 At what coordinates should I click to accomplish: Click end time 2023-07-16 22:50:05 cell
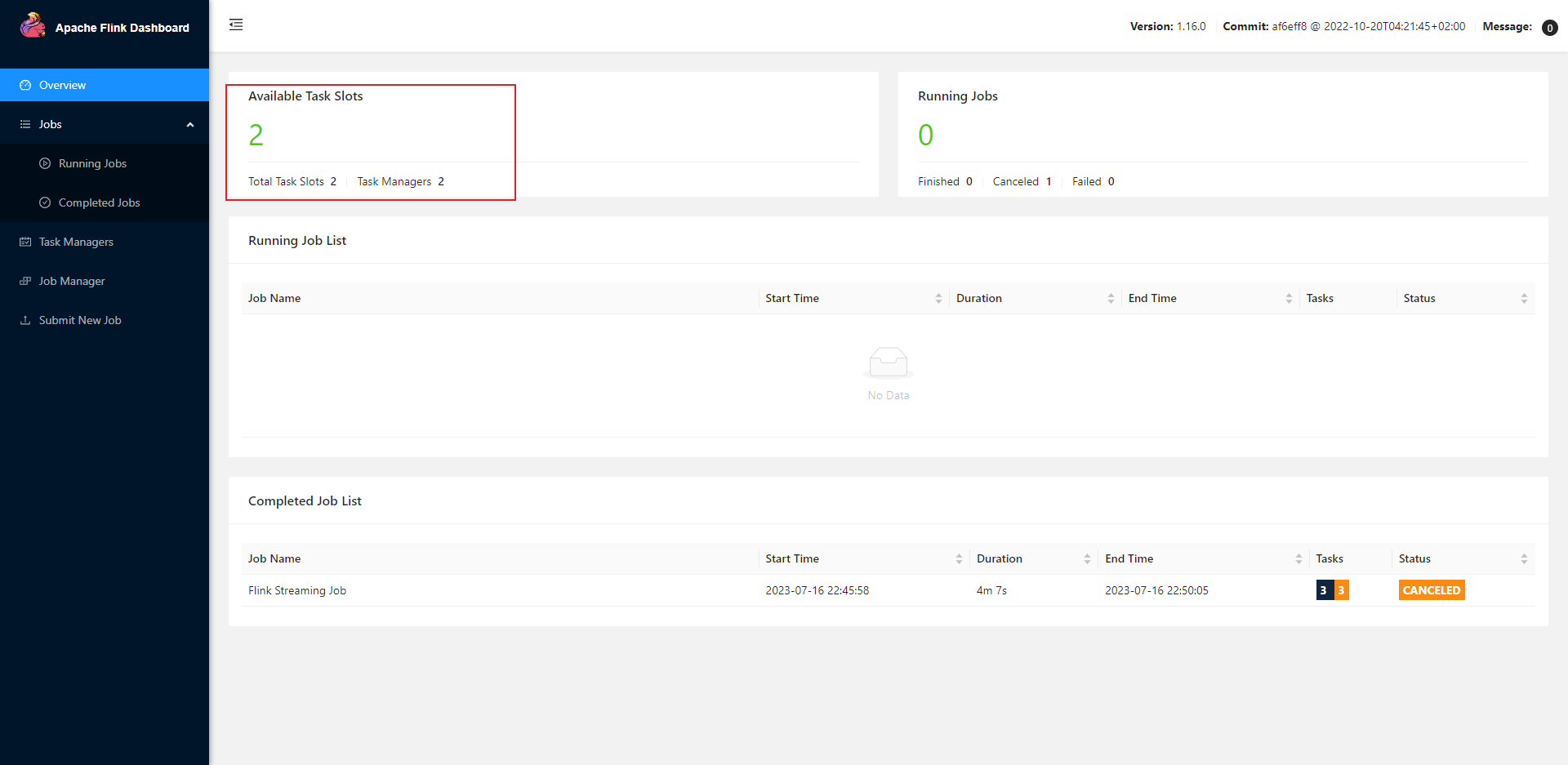pyautogui.click(x=1156, y=590)
